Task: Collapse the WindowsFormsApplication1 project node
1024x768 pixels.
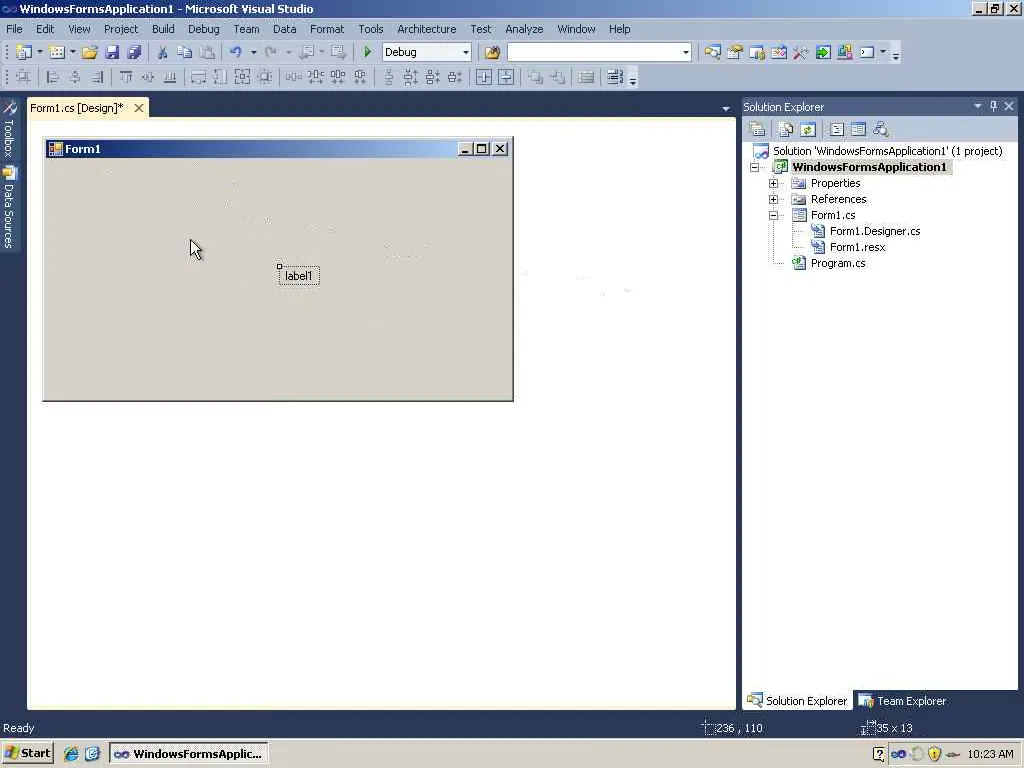Action: click(x=754, y=167)
